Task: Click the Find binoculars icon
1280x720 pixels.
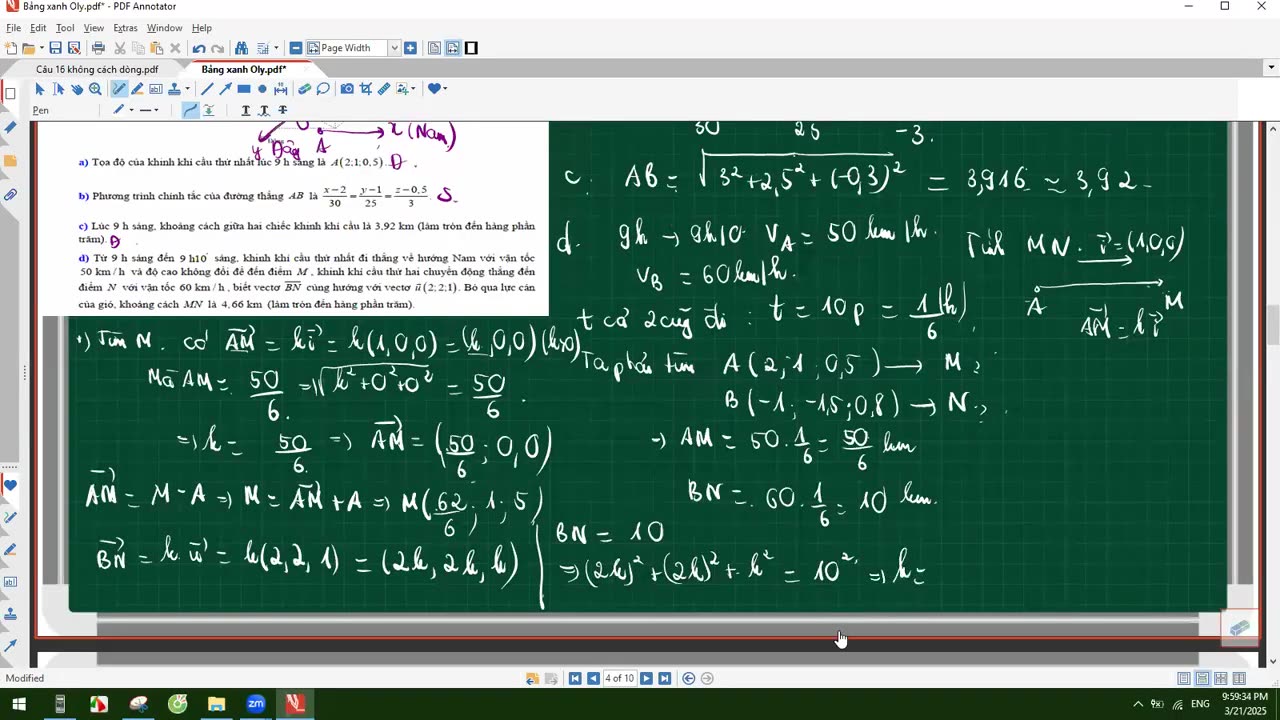Action: (241, 48)
